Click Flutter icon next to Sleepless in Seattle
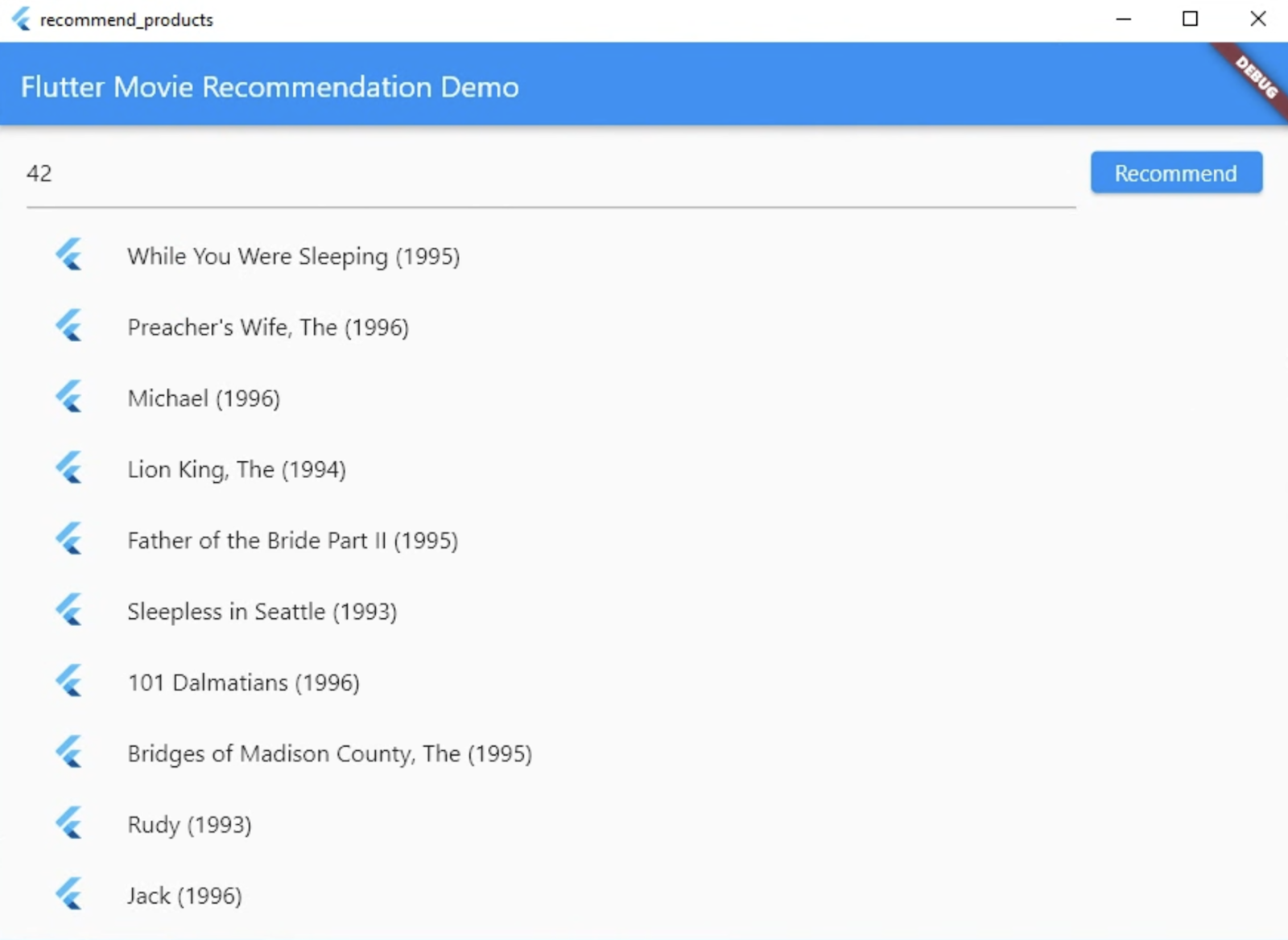 tap(69, 610)
